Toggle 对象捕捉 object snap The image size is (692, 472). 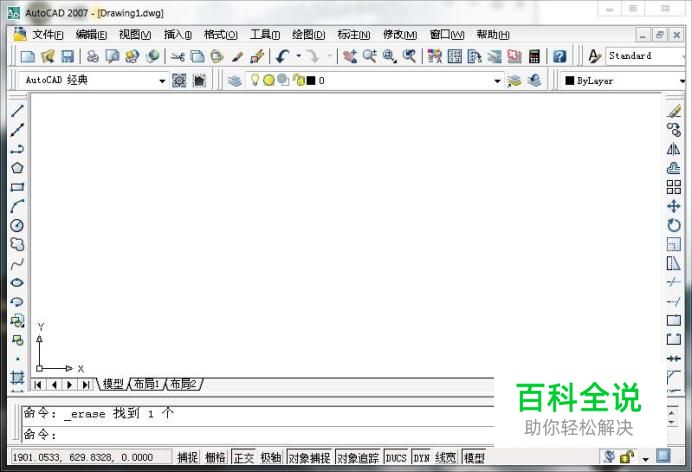[x=309, y=457]
